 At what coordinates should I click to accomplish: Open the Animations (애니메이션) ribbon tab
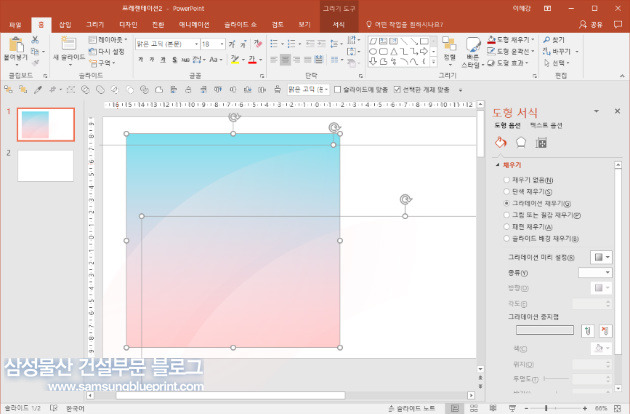(194, 25)
